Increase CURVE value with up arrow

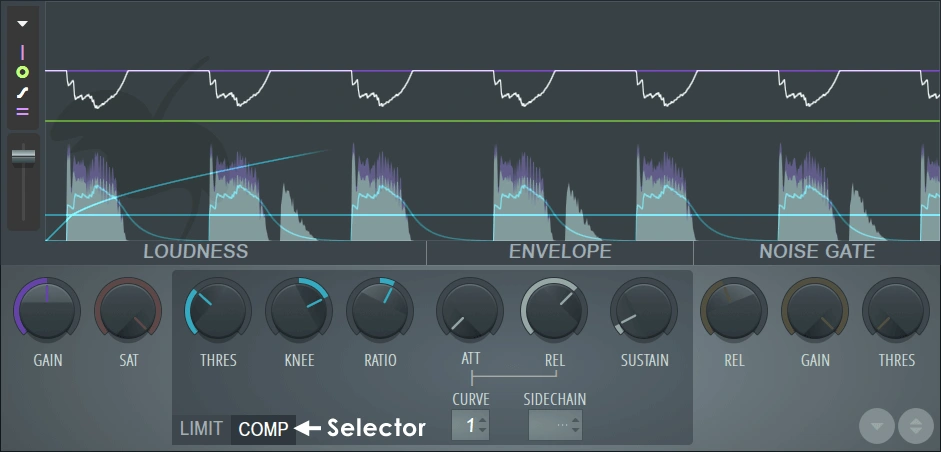click(483, 420)
